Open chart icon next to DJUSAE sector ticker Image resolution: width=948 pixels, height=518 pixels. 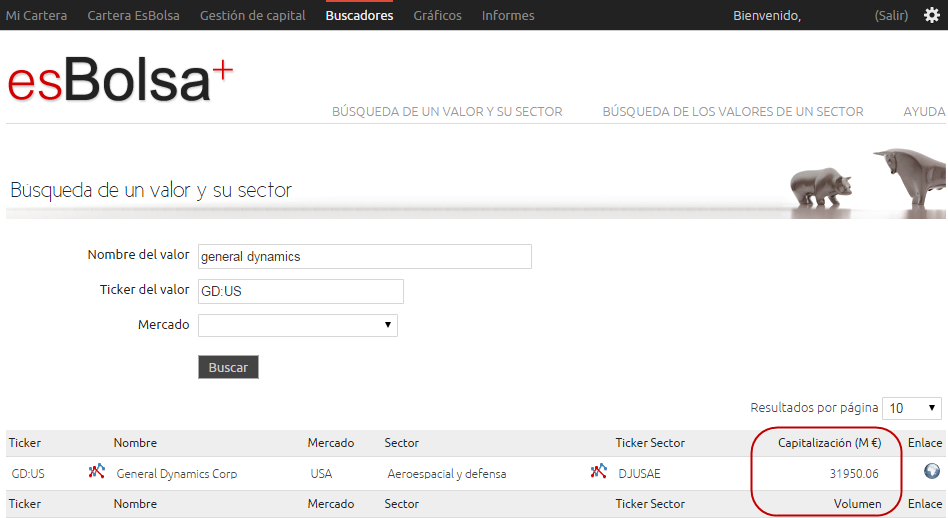(x=599, y=471)
